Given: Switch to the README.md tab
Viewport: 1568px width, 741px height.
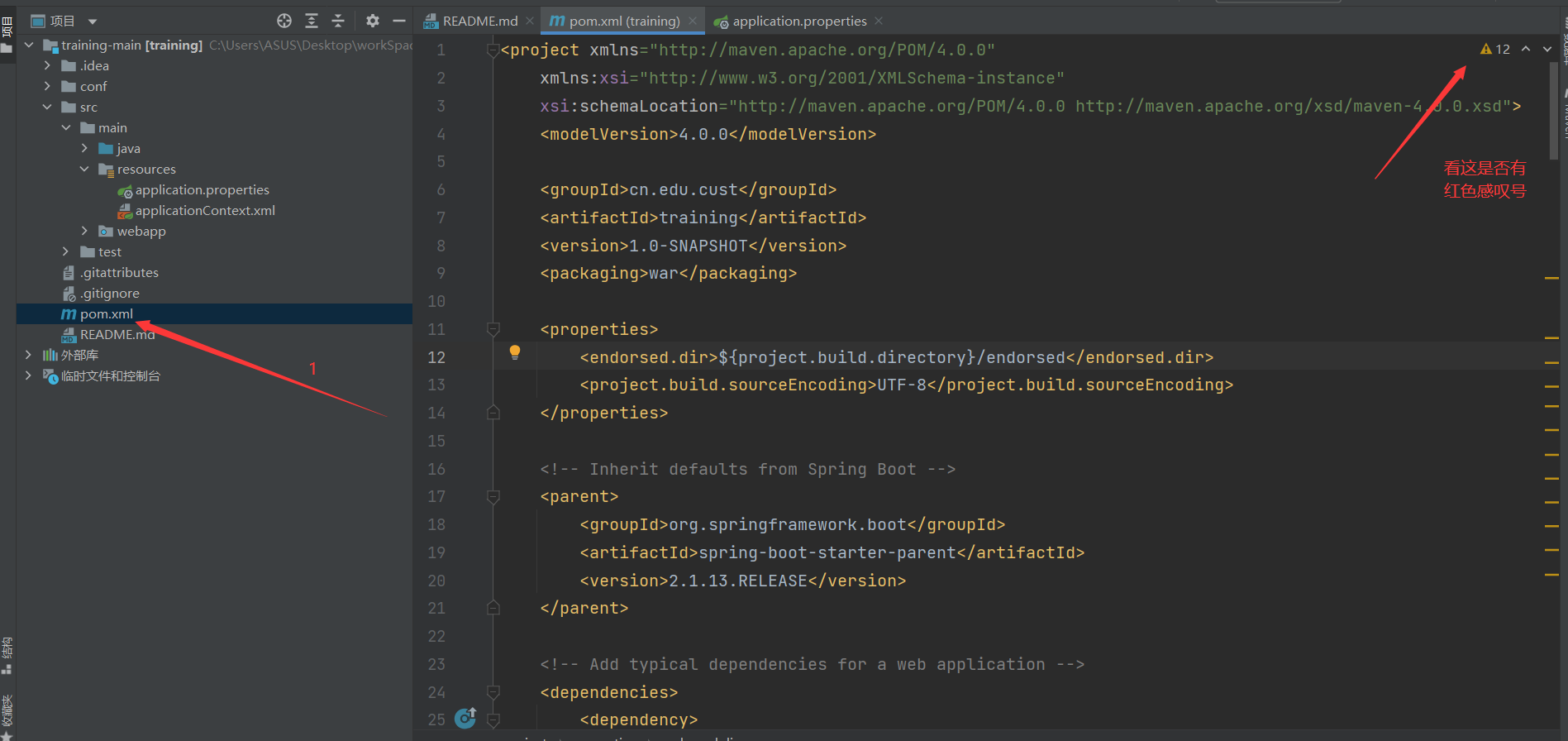Looking at the screenshot, I should 471,21.
